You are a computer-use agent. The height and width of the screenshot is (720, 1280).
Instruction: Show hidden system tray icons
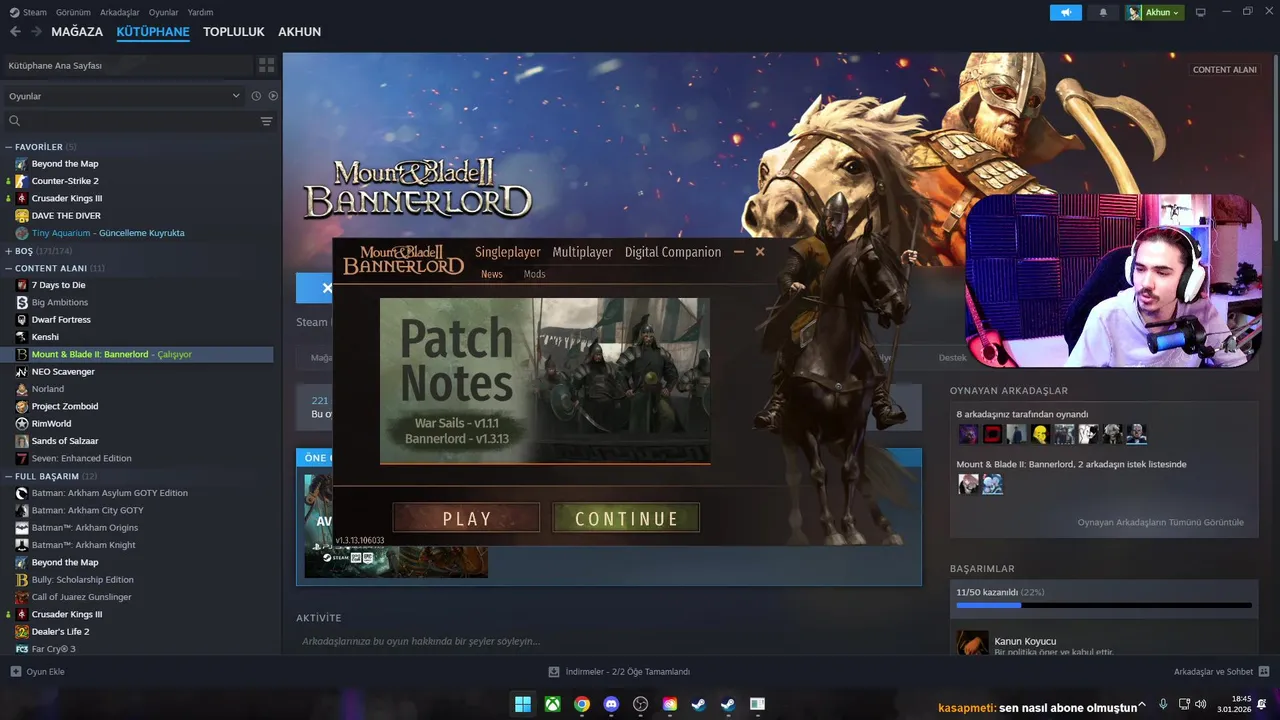click(1142, 704)
